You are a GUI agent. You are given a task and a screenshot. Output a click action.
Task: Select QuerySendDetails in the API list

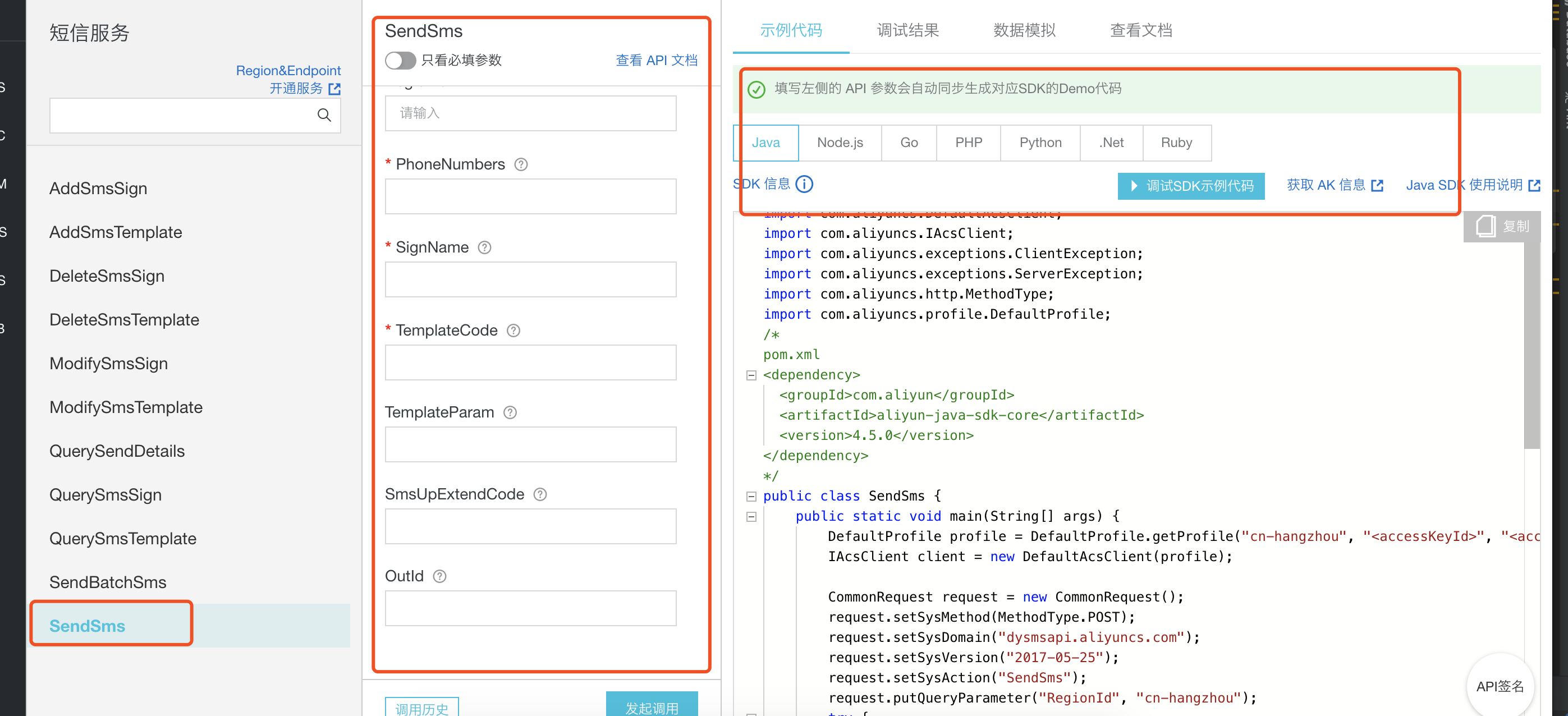pos(117,451)
